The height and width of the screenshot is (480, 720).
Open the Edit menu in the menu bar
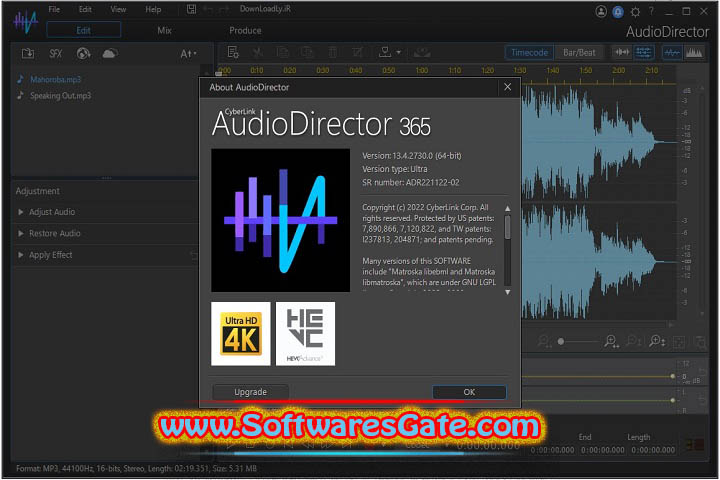pyautogui.click(x=85, y=9)
